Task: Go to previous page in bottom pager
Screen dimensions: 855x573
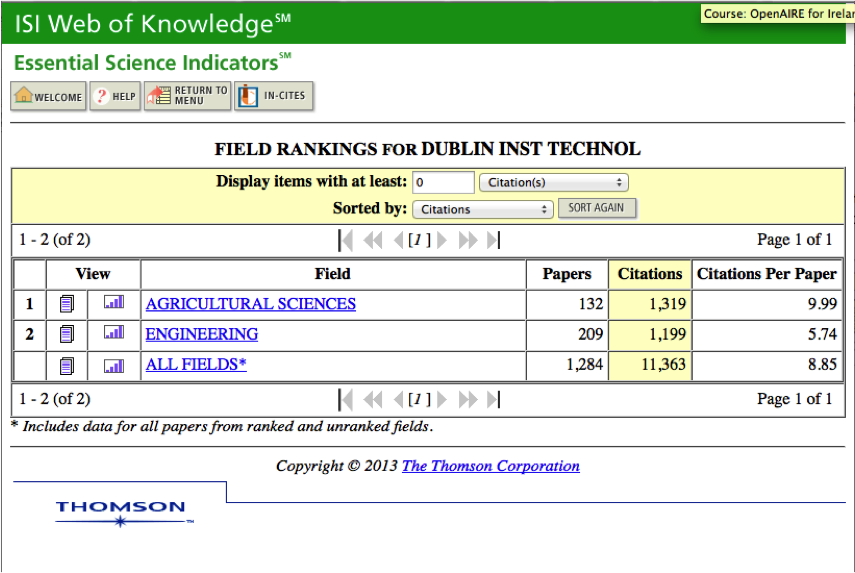Action: click(398, 399)
